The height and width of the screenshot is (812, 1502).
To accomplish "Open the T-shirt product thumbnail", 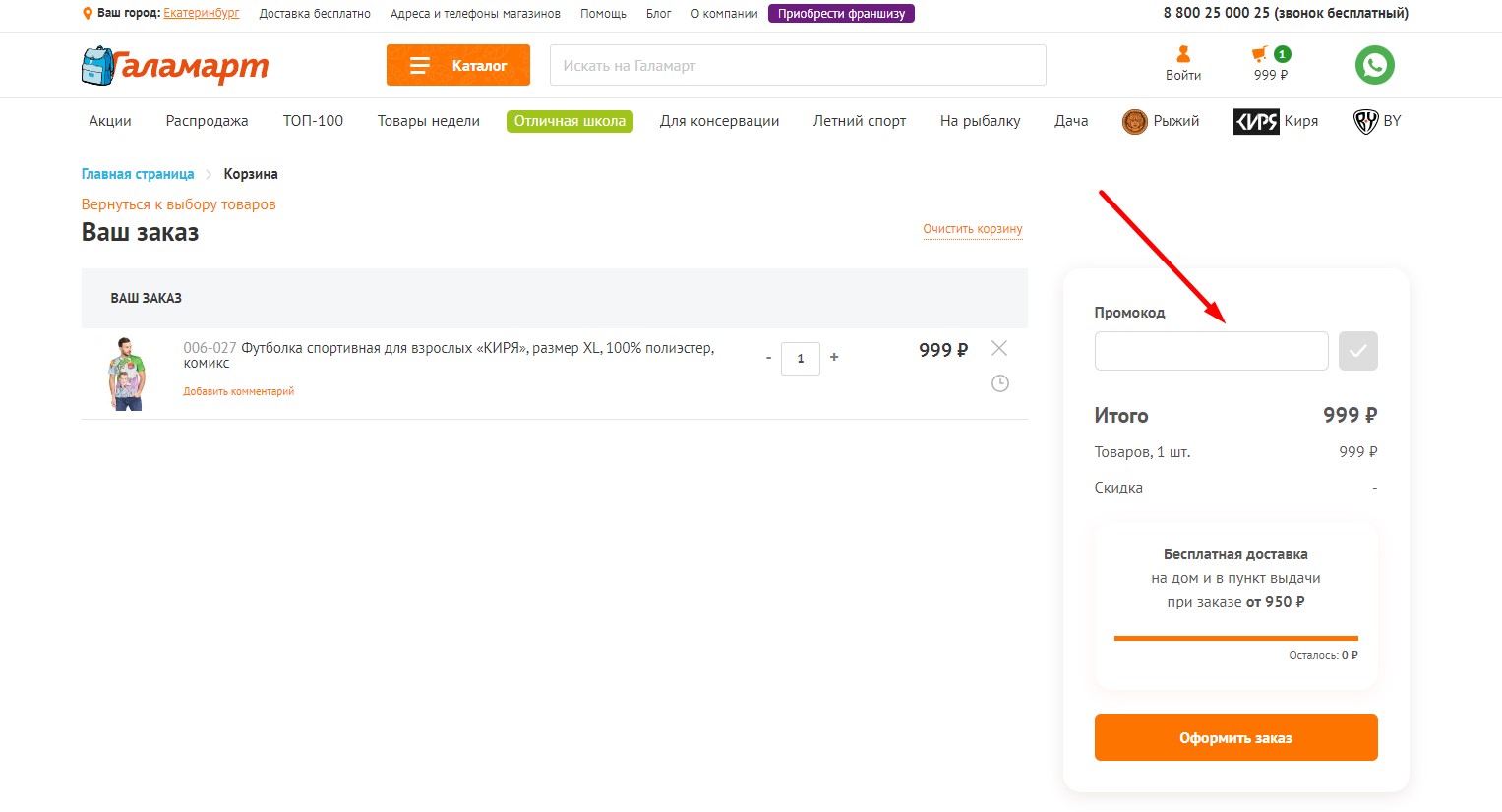I will (126, 374).
